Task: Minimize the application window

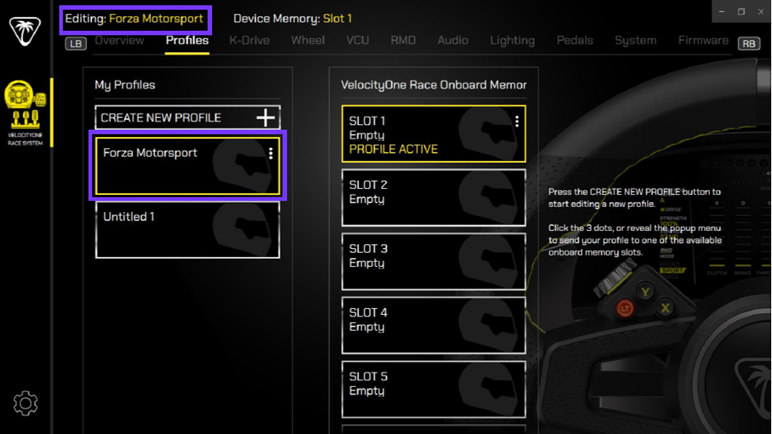Action: 721,11
